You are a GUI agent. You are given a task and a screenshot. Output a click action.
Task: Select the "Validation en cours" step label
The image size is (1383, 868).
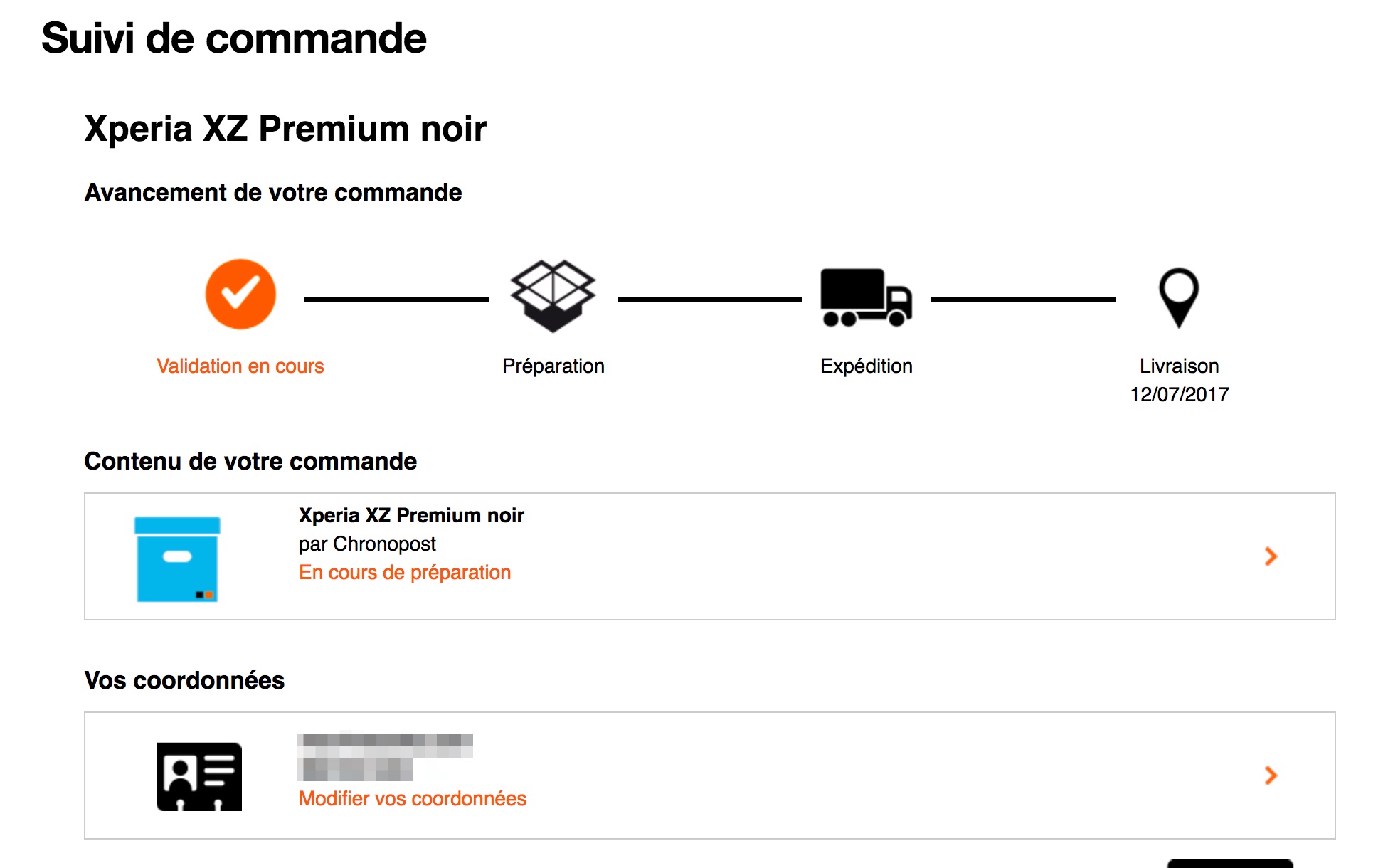pyautogui.click(x=240, y=366)
